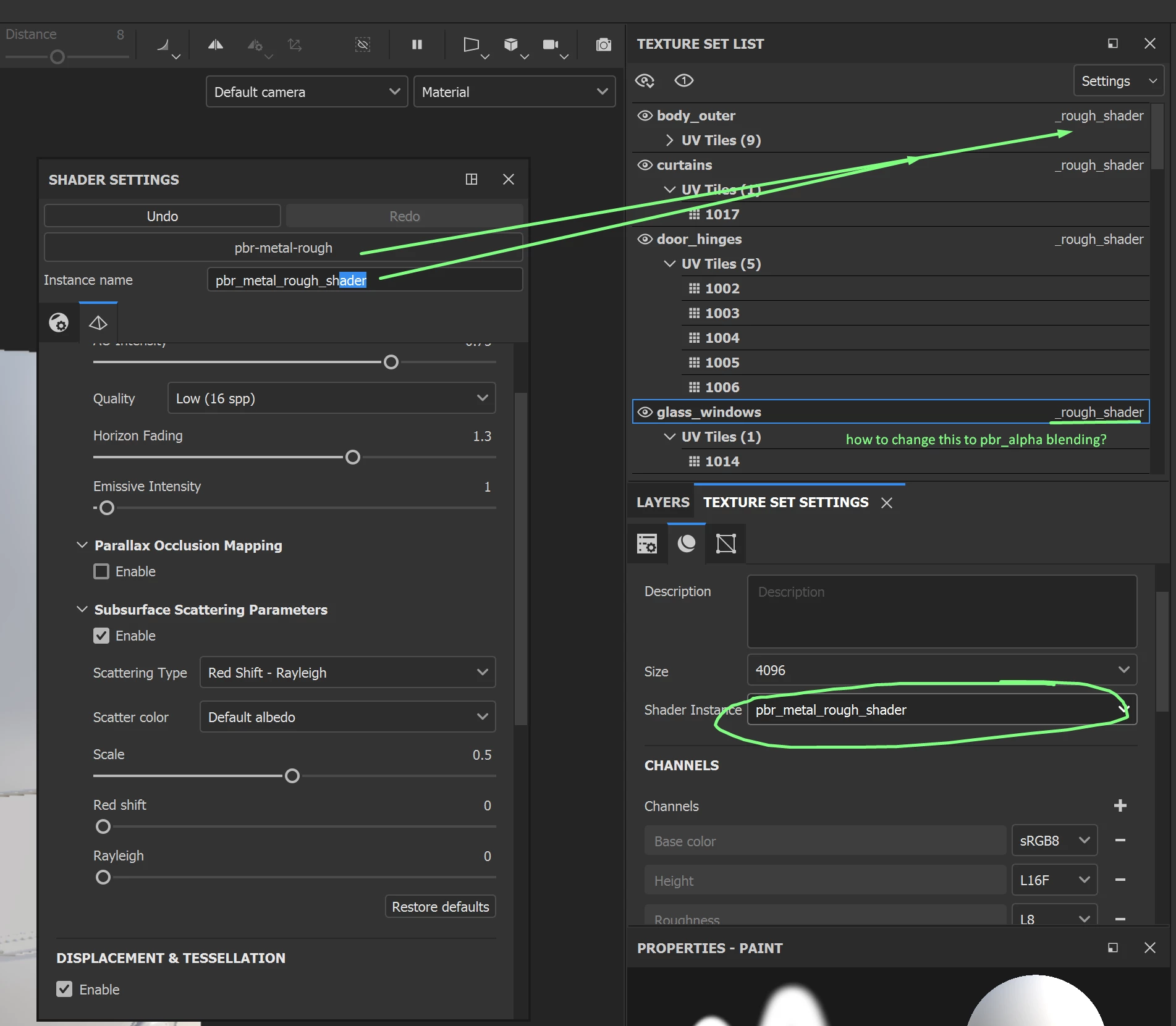Open shader parameters globe-gear tab

tap(59, 322)
